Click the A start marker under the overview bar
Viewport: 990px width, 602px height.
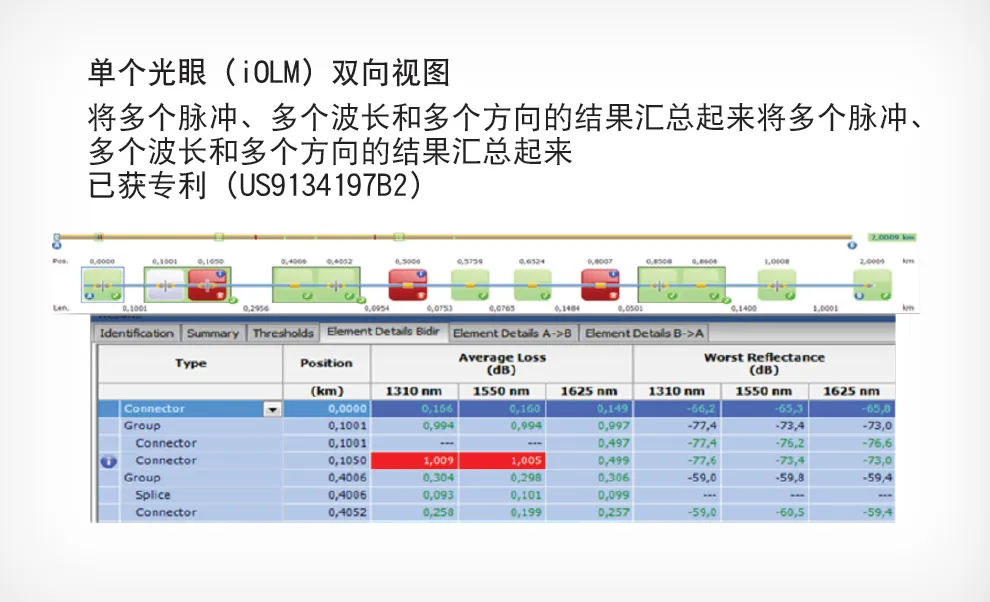[x=57, y=245]
